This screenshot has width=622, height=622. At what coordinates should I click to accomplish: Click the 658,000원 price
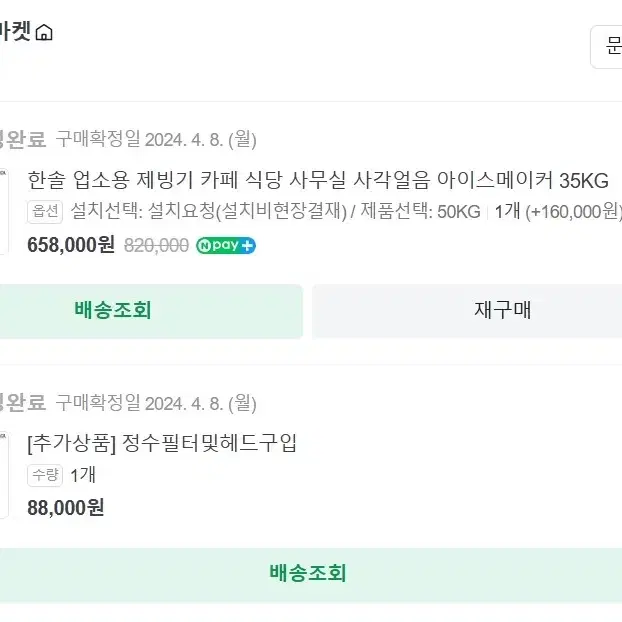71,245
